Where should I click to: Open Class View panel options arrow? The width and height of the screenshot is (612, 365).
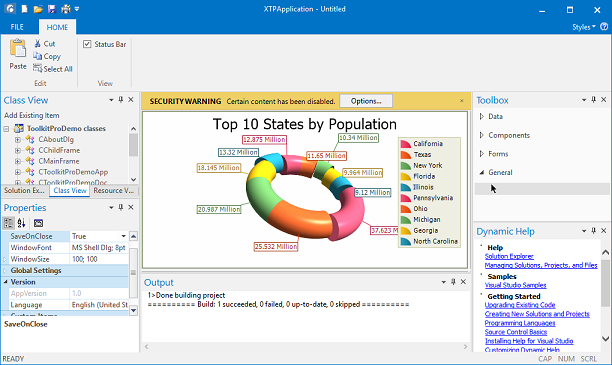pos(111,100)
